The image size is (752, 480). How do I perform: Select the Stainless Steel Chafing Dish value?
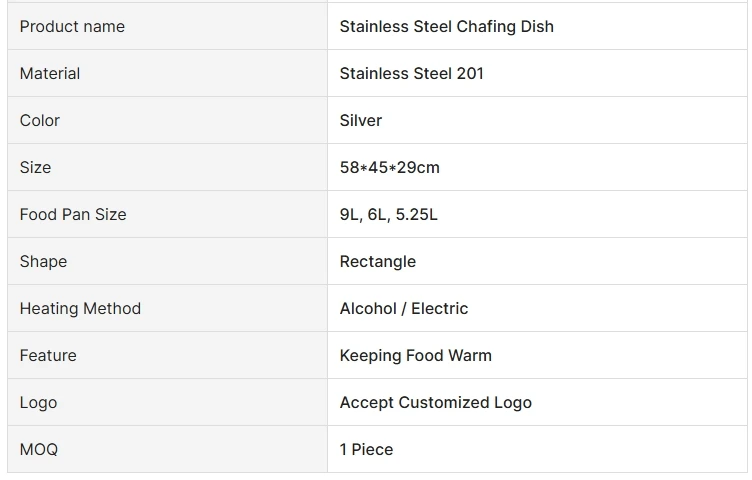446,27
